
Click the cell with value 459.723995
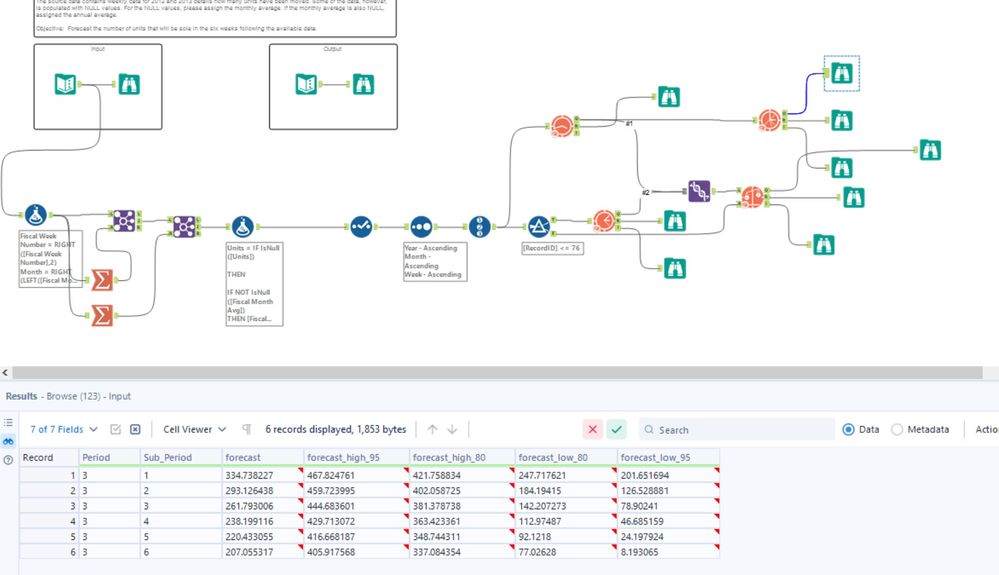click(x=357, y=491)
